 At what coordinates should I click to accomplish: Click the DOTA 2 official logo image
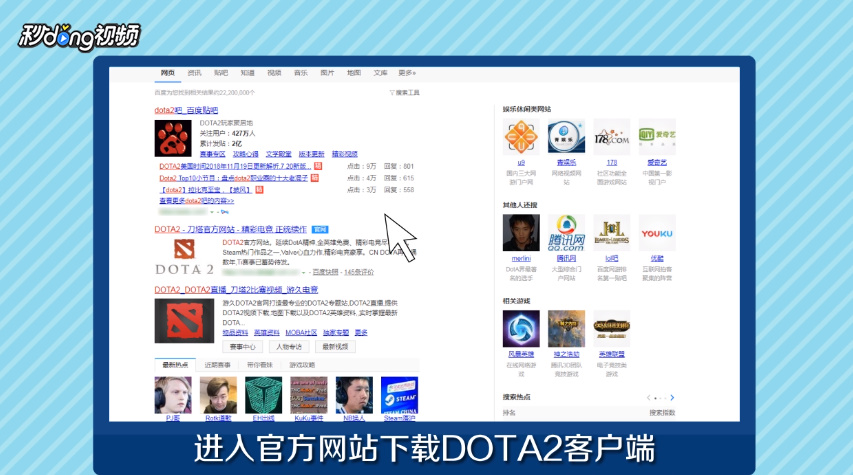pyautogui.click(x=184, y=257)
